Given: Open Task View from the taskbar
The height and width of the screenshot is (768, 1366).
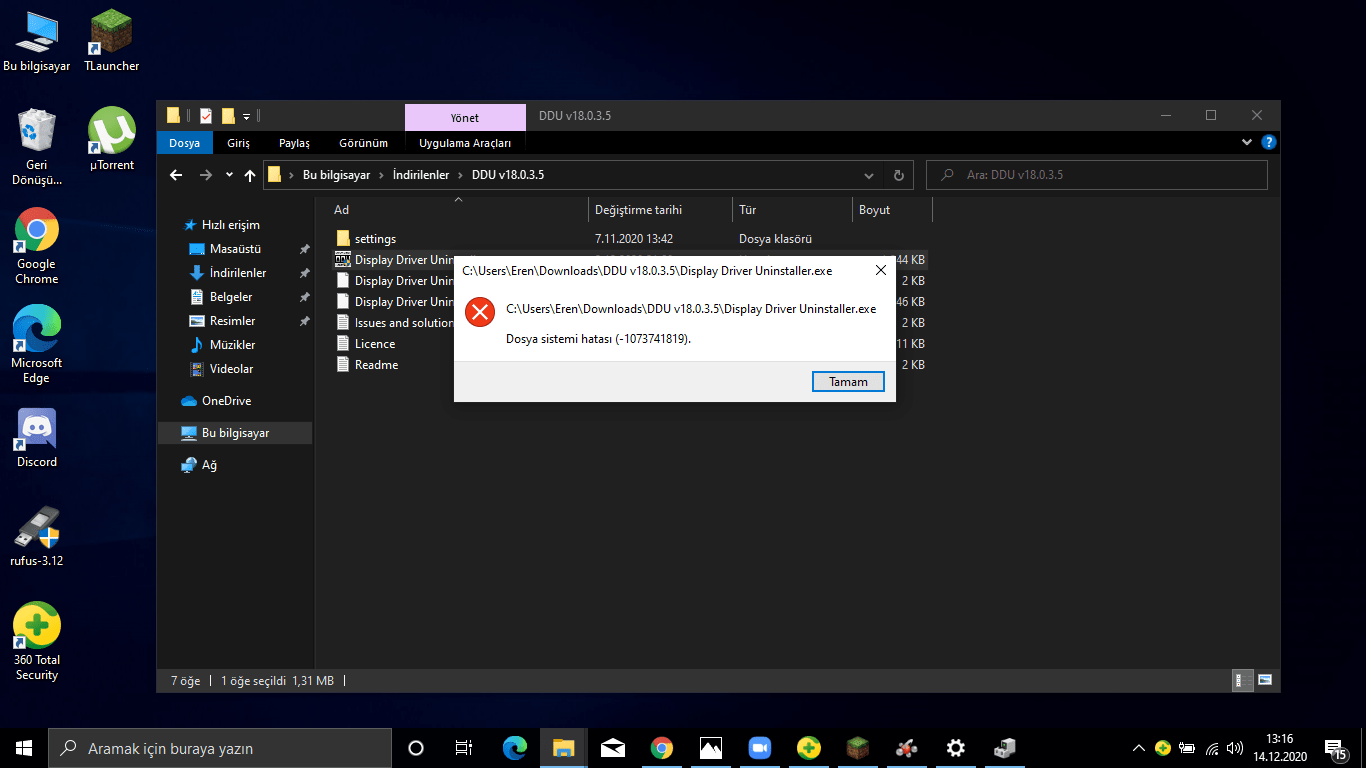Looking at the screenshot, I should point(464,748).
